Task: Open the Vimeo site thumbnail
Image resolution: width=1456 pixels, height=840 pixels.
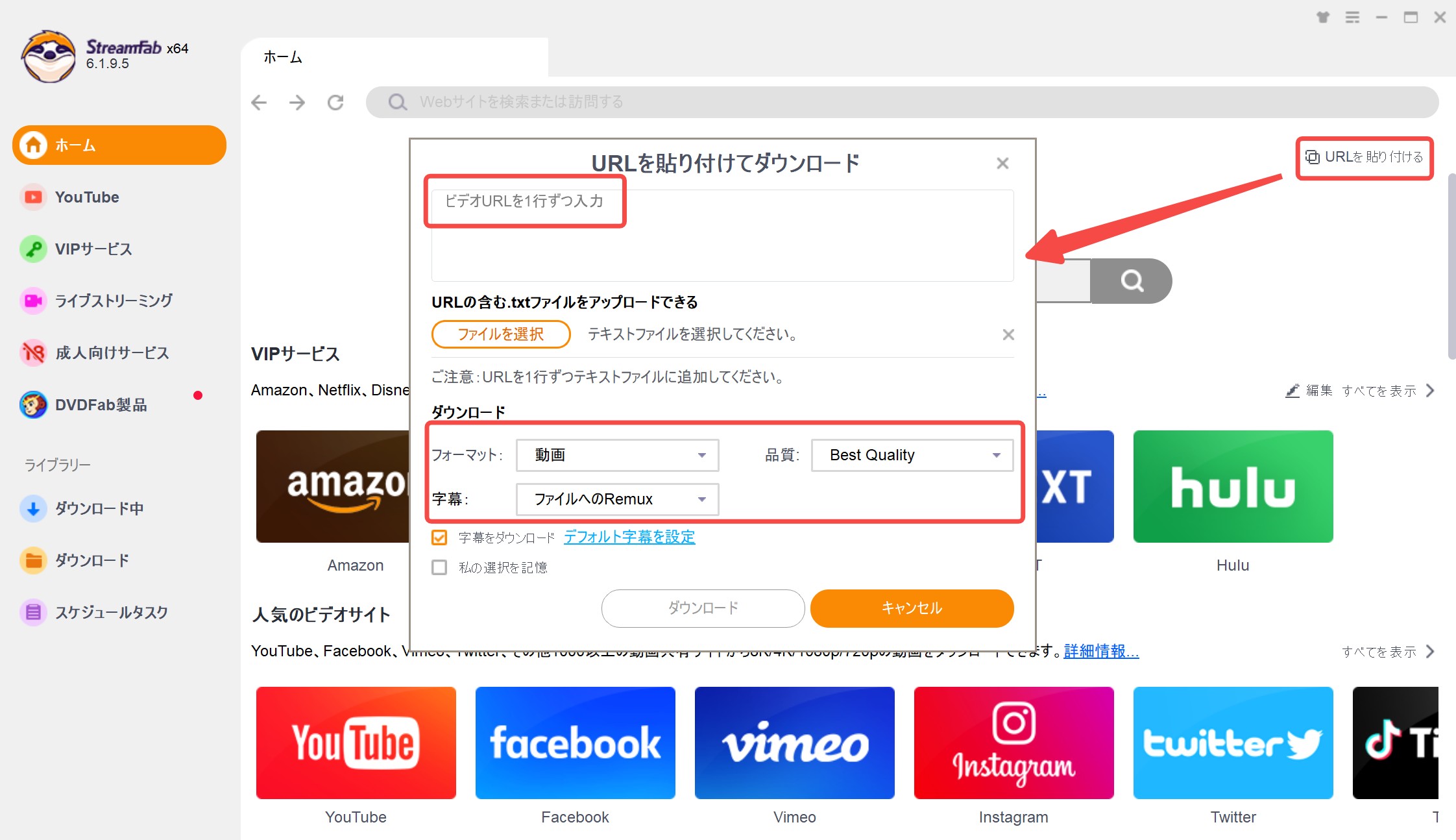Action: pos(794,743)
